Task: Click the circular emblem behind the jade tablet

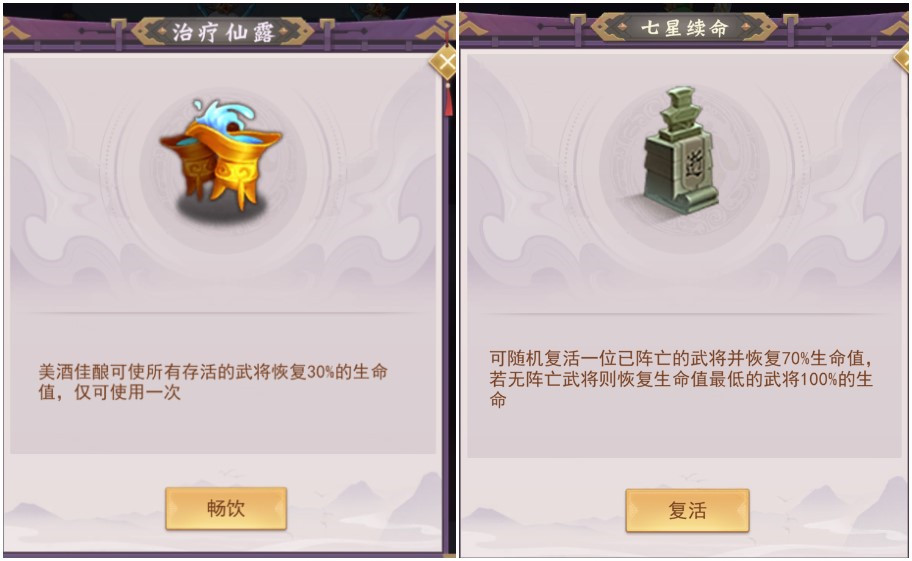Action: [685, 169]
